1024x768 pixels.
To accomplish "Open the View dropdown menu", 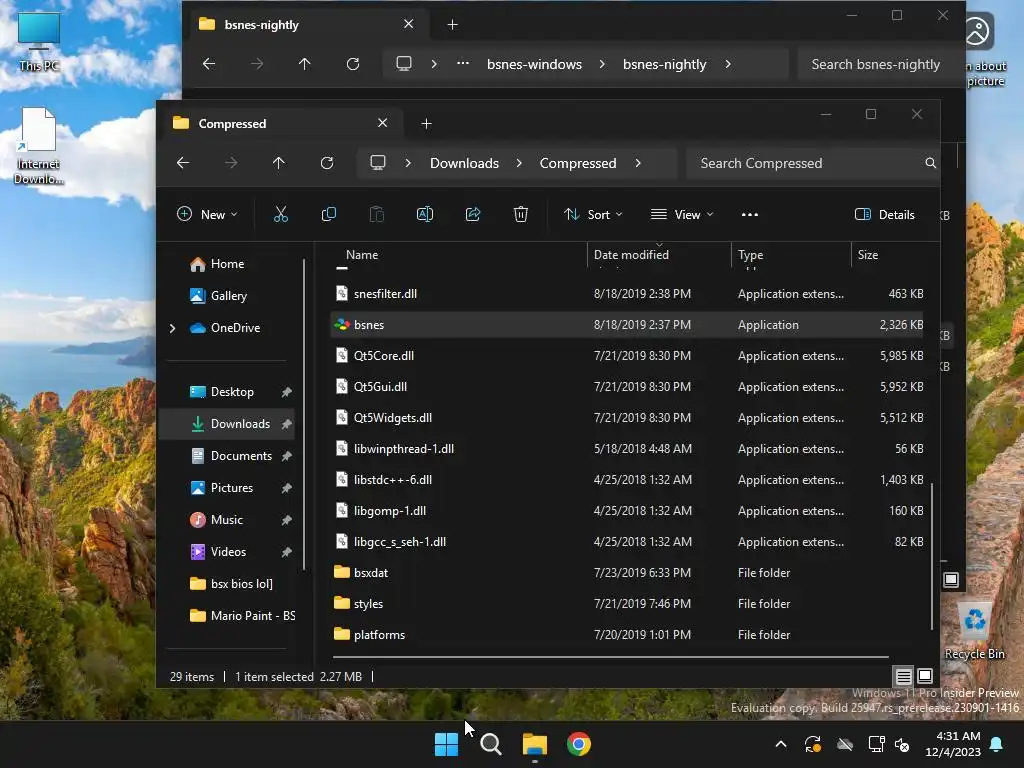I will click(x=682, y=214).
